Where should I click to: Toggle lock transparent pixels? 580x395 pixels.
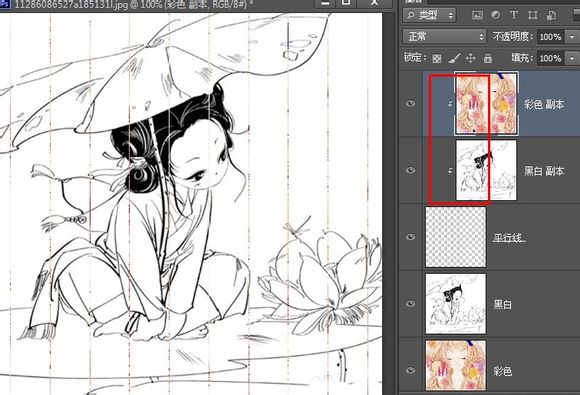437,58
